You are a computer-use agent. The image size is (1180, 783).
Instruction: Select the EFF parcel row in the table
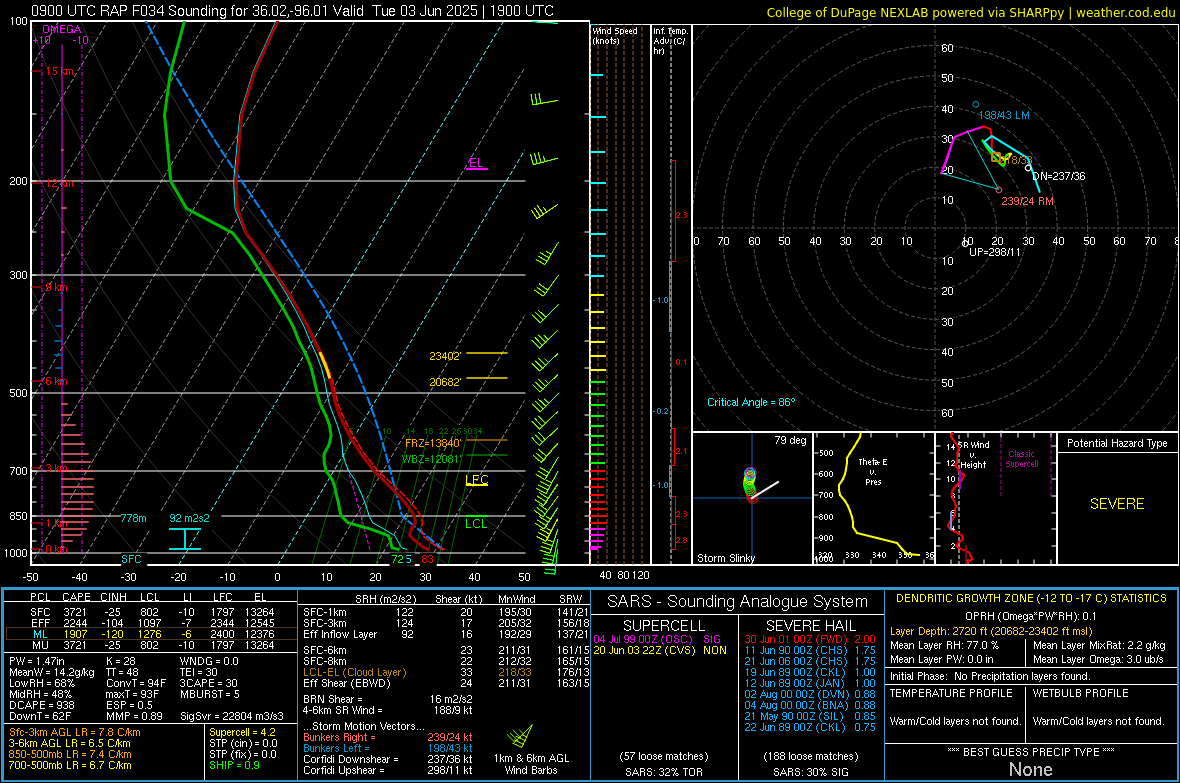150,623
